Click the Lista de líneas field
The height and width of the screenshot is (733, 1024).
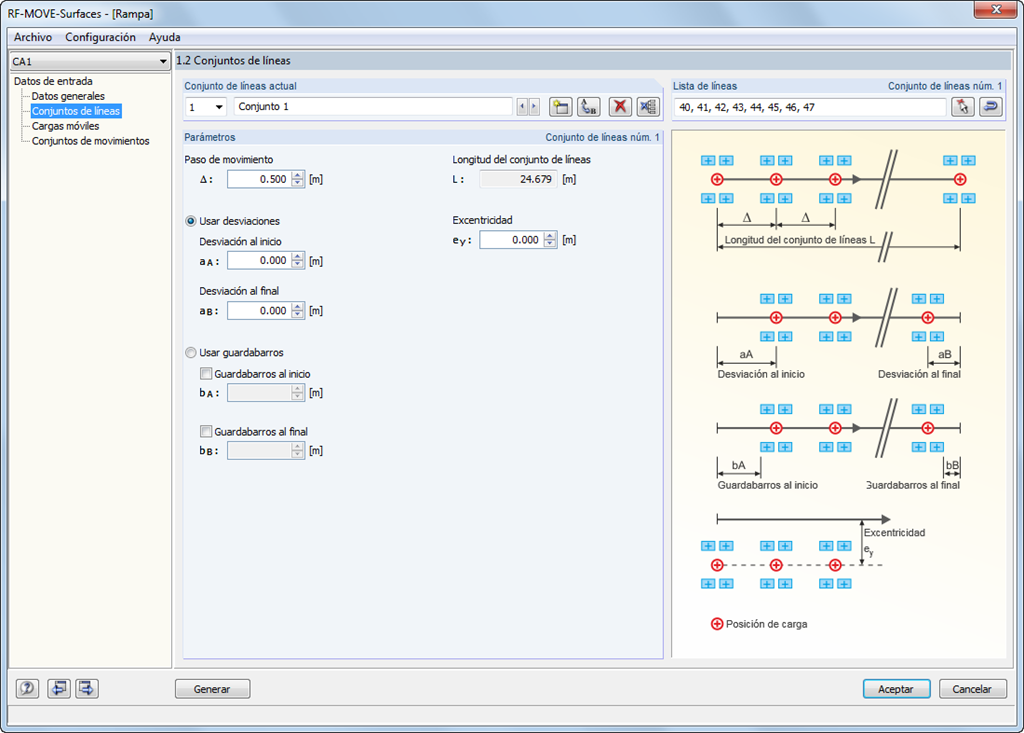pyautogui.click(x=810, y=107)
